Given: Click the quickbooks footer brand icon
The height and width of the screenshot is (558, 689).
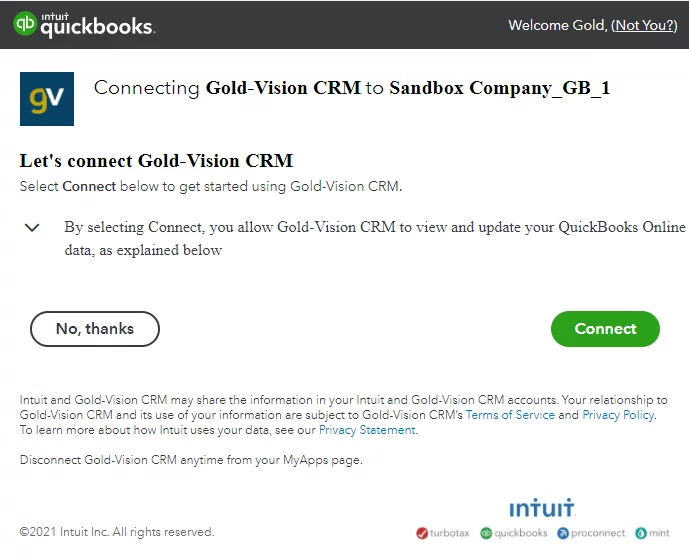Looking at the screenshot, I should [x=486, y=533].
